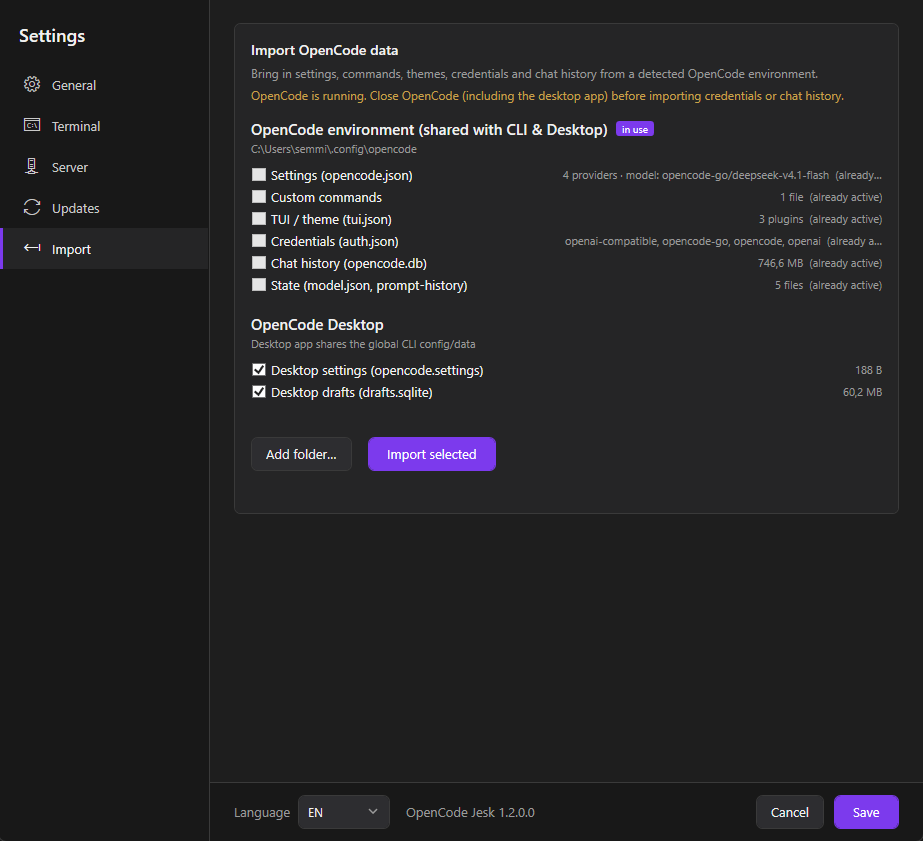Click the Server icon in sidebar
This screenshot has height=841, width=923.
point(32,167)
